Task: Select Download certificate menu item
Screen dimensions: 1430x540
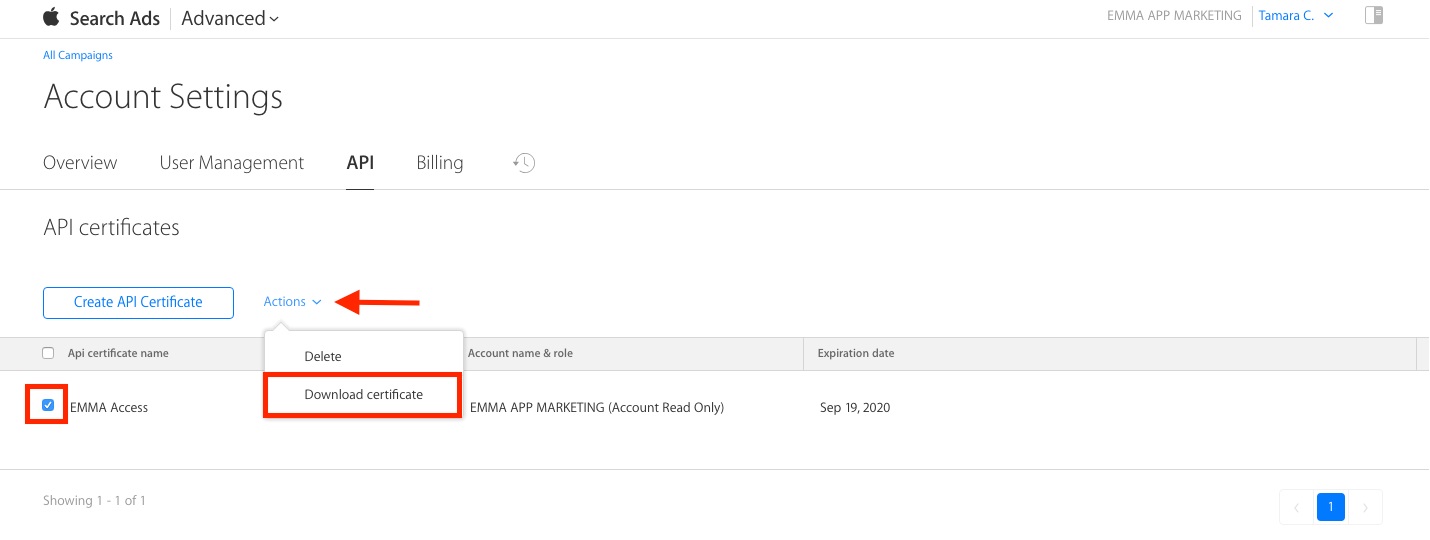Action: pos(363,395)
